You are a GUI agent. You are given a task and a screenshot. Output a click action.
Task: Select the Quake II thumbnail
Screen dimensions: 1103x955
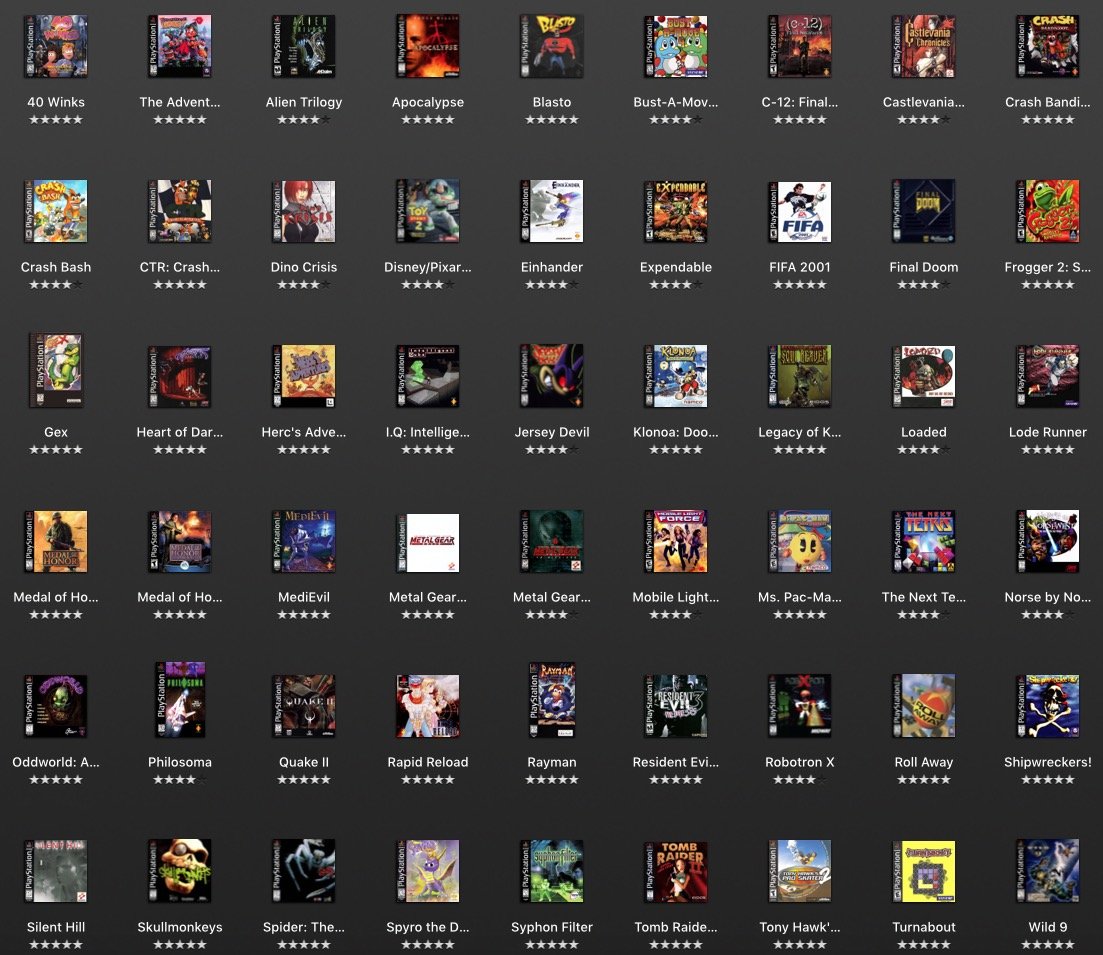[x=303, y=705]
